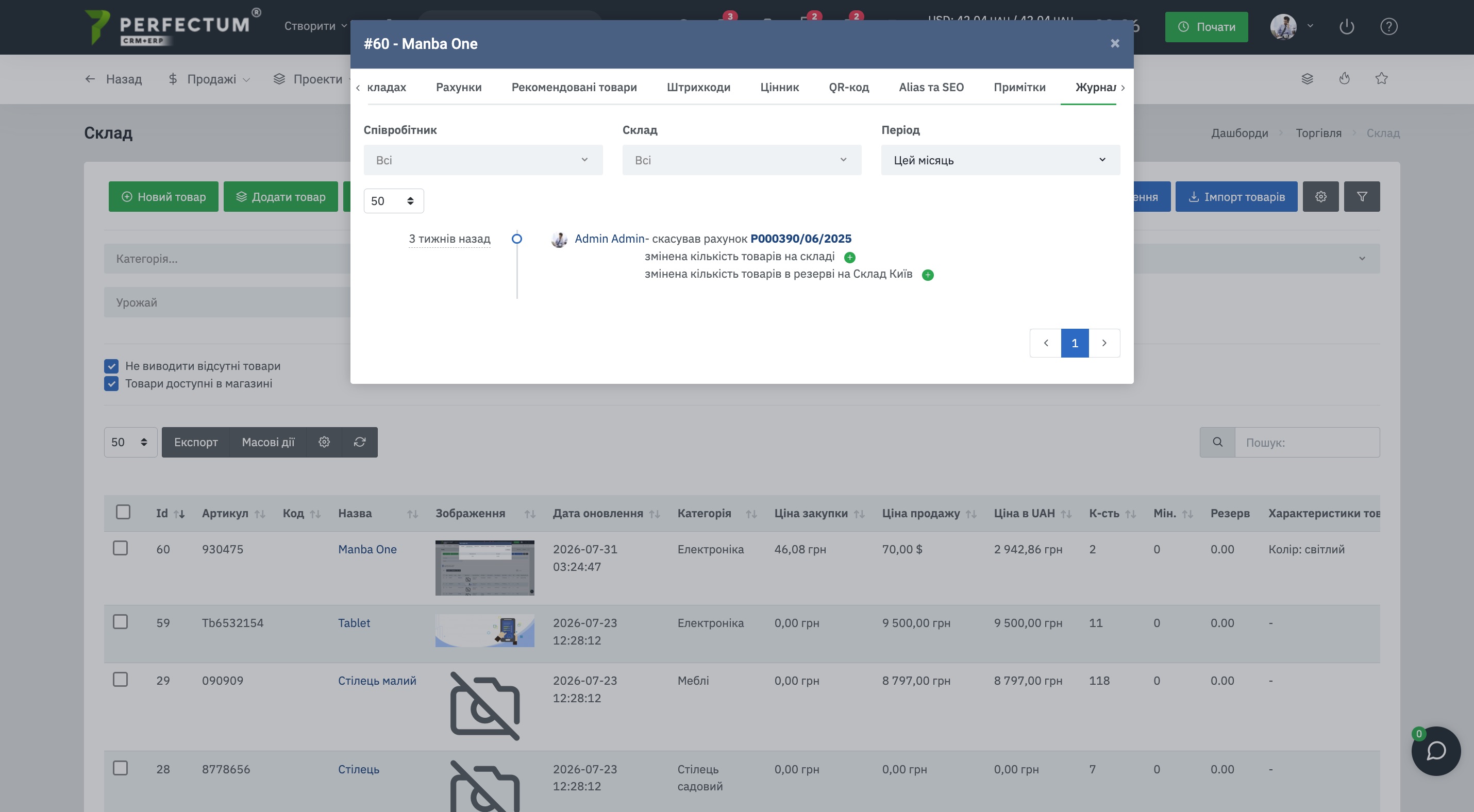Click the Пошук search input field
The image size is (1474, 812).
(x=1308, y=442)
